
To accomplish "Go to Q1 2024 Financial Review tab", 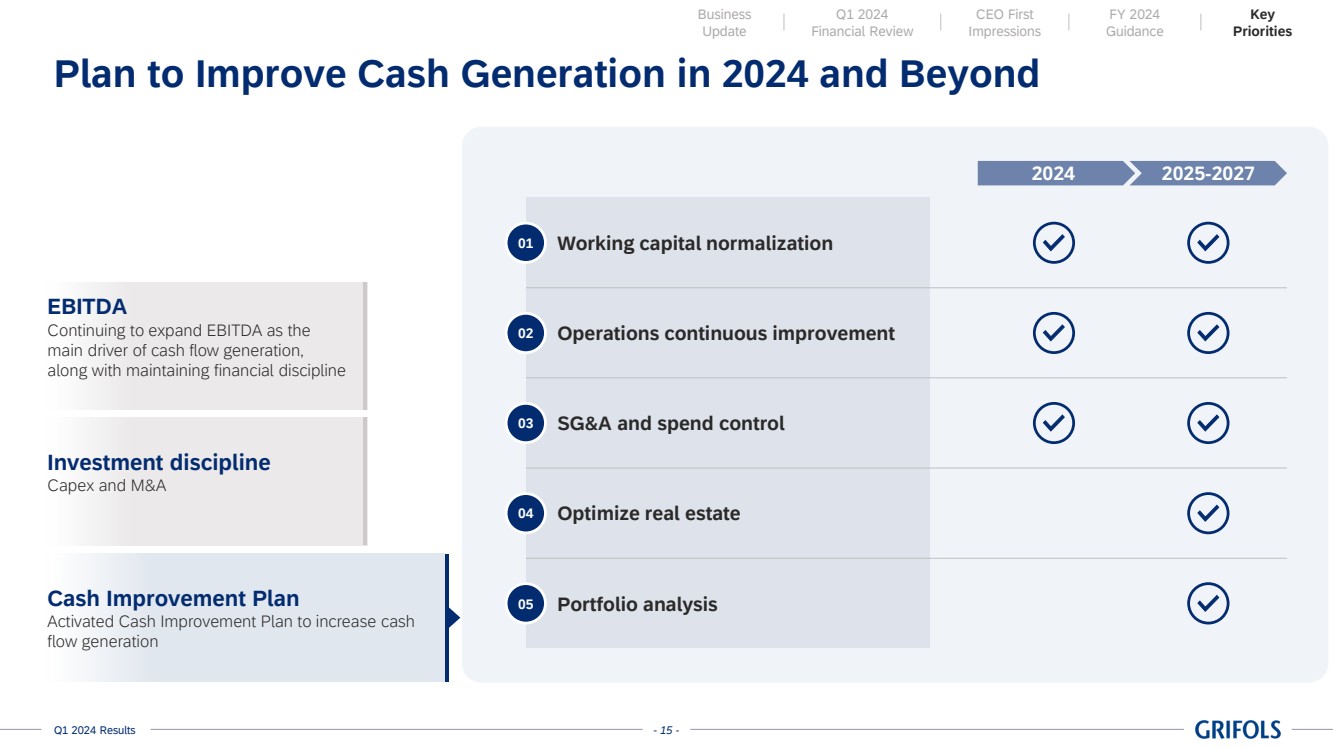I will pos(862,23).
